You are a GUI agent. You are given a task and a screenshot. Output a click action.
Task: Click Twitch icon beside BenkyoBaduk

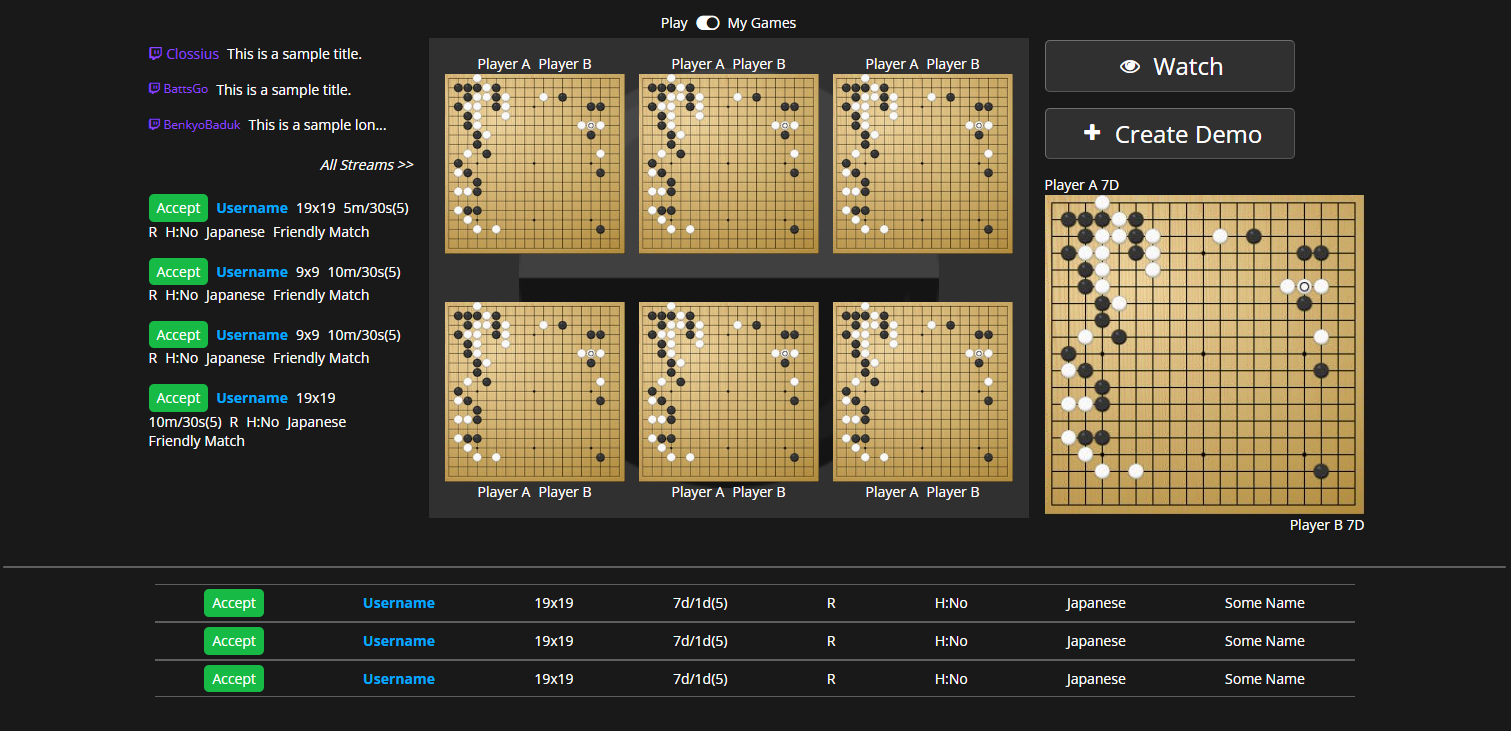pos(155,125)
